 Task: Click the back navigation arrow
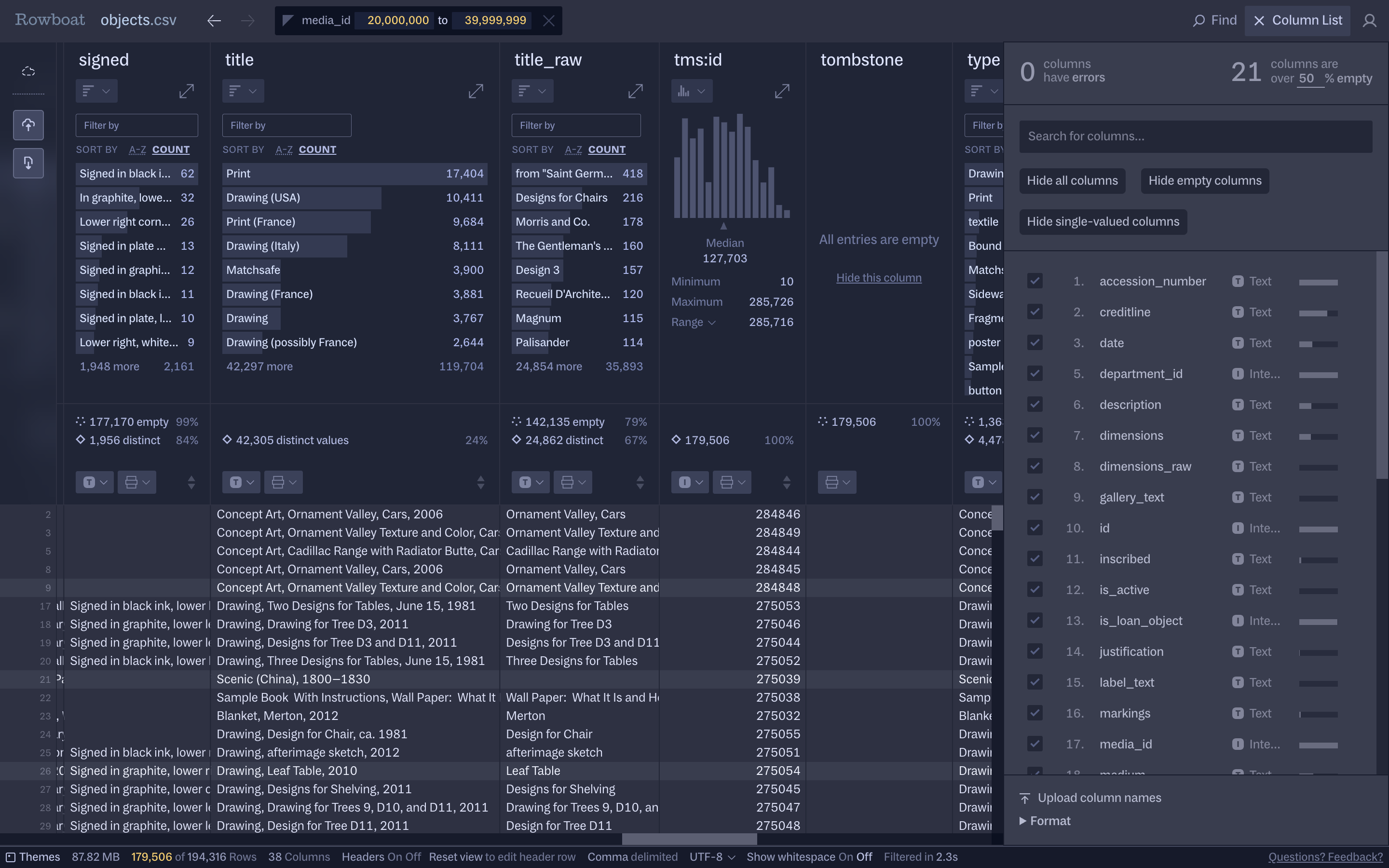coord(214,21)
